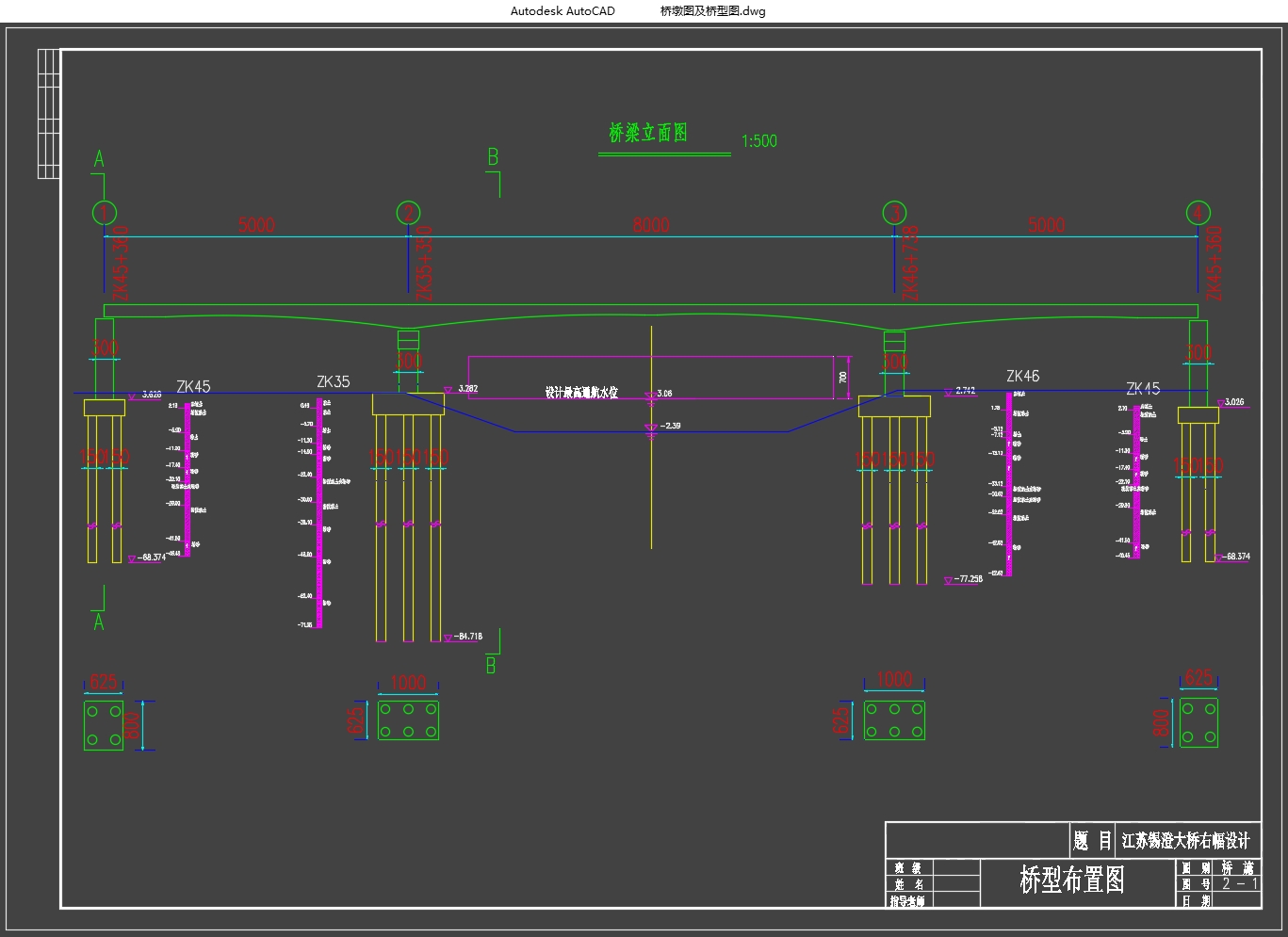Viewport: 1288px width, 937px height.
Task: Click the 3.282 elevation triangle marker
Action: click(x=448, y=390)
